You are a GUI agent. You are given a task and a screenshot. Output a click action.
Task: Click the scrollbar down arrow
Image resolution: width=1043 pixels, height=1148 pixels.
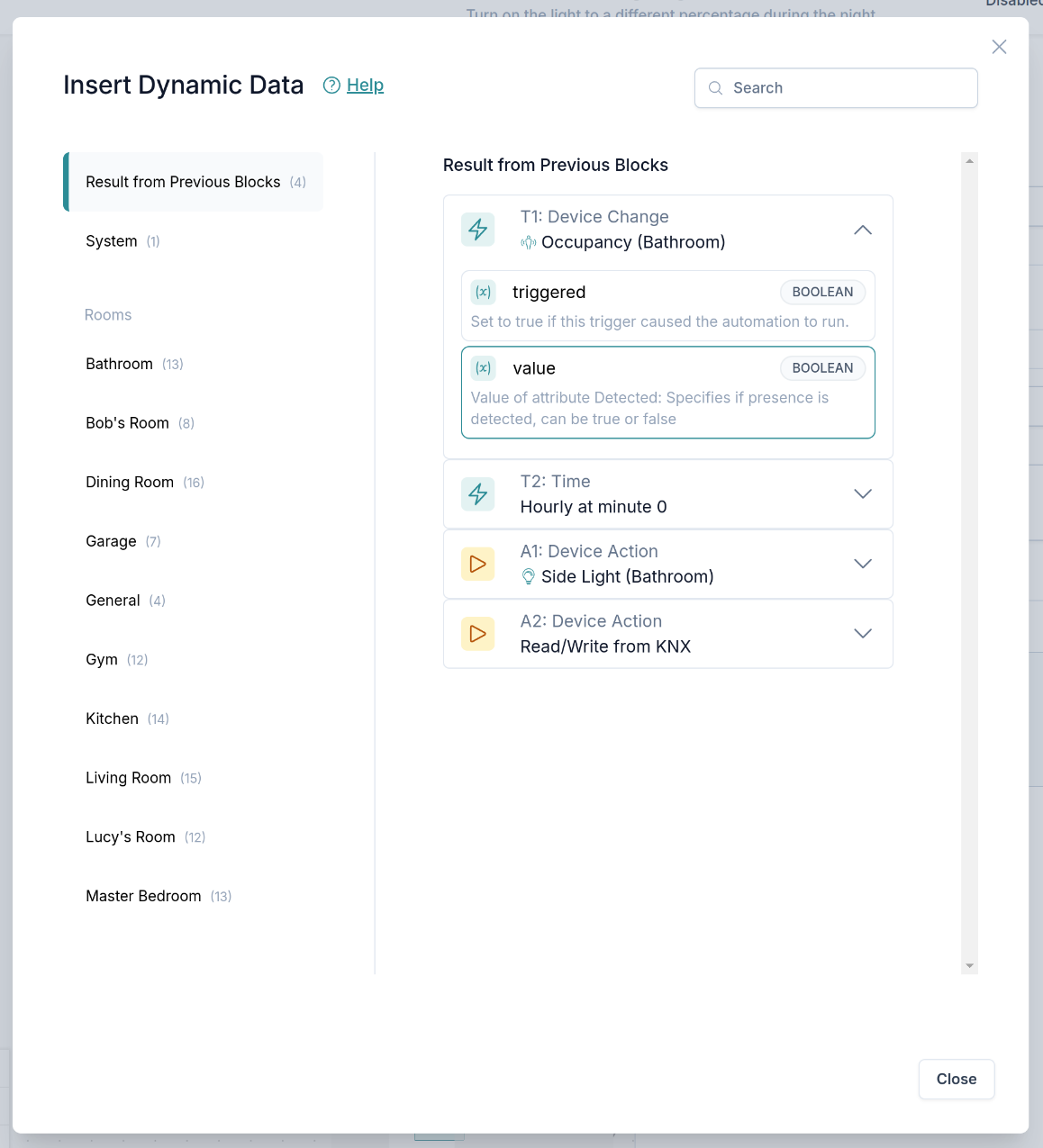point(969,965)
